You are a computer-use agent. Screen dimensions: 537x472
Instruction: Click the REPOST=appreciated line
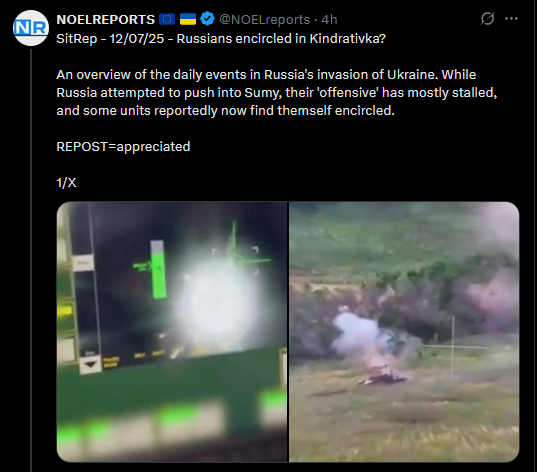pos(123,147)
